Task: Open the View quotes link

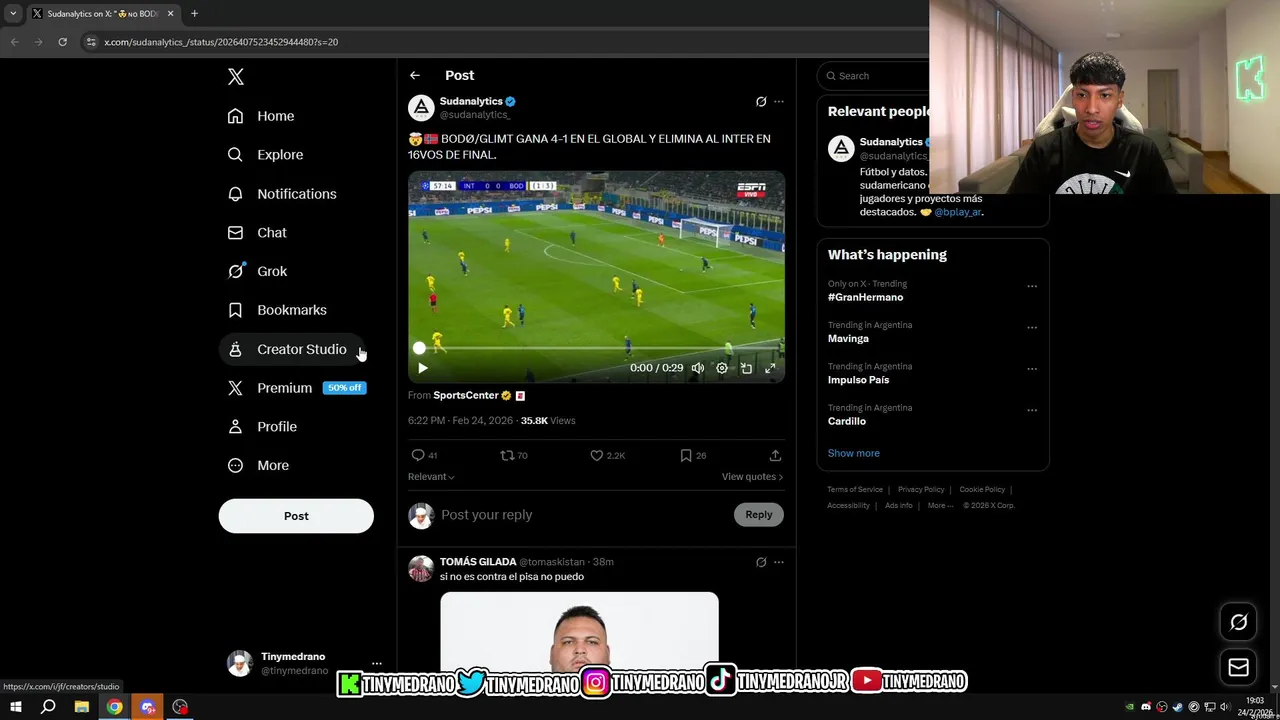Action: pyautogui.click(x=752, y=477)
